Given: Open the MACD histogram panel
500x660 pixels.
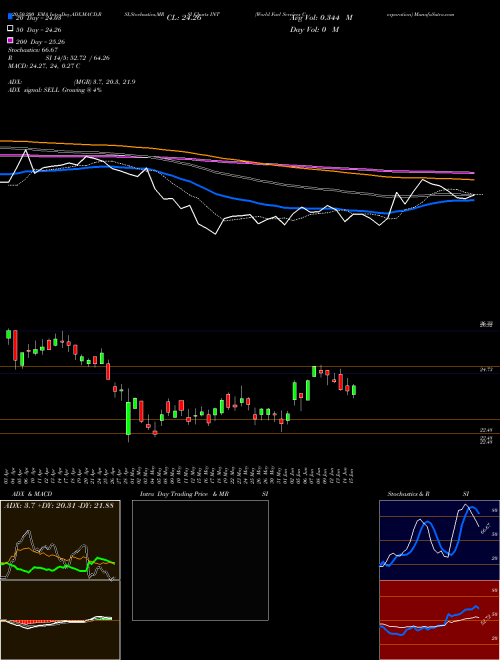Looking at the screenshot, I should [60, 620].
